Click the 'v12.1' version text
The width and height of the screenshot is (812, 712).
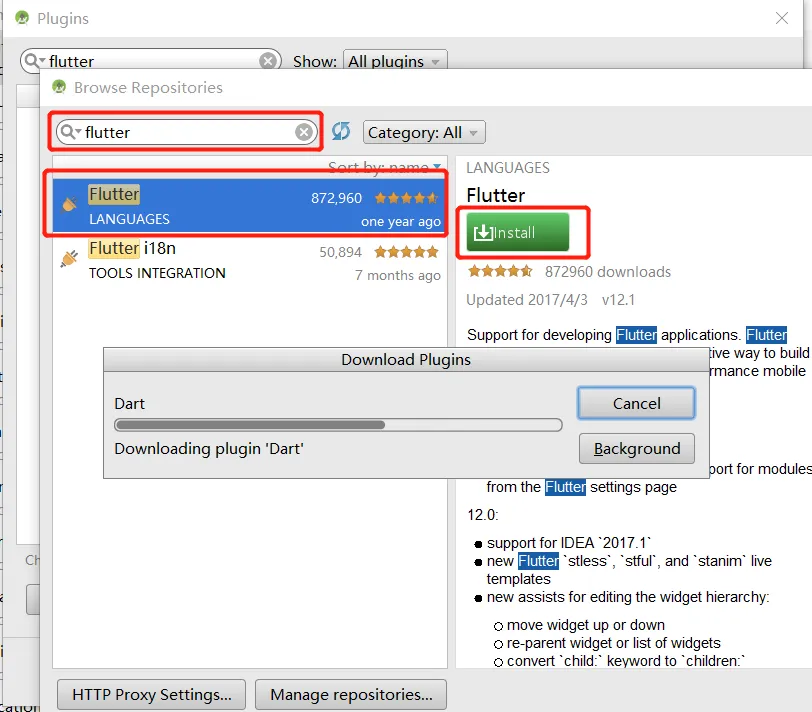618,300
